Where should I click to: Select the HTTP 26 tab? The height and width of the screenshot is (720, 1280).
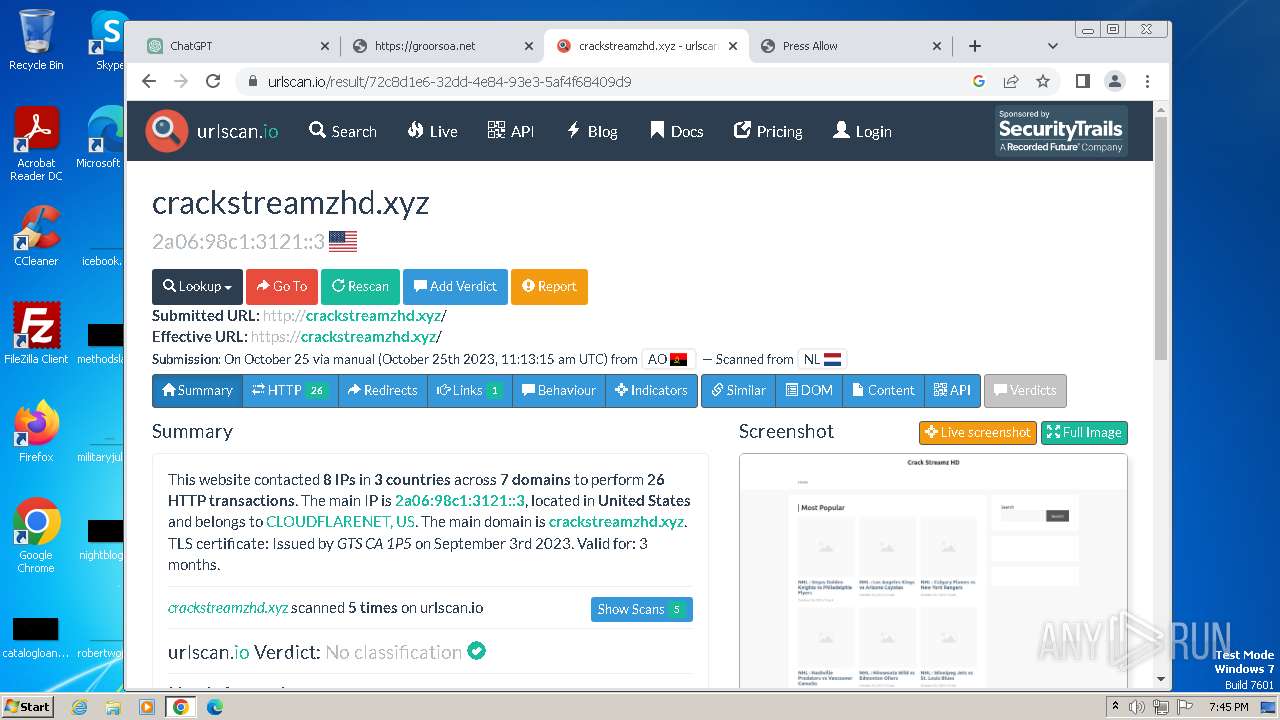click(290, 391)
